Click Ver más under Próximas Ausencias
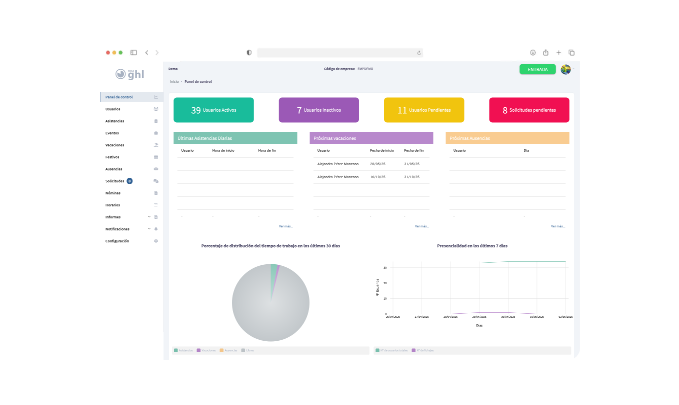This screenshot has width=679, height=405. pyautogui.click(x=557, y=226)
